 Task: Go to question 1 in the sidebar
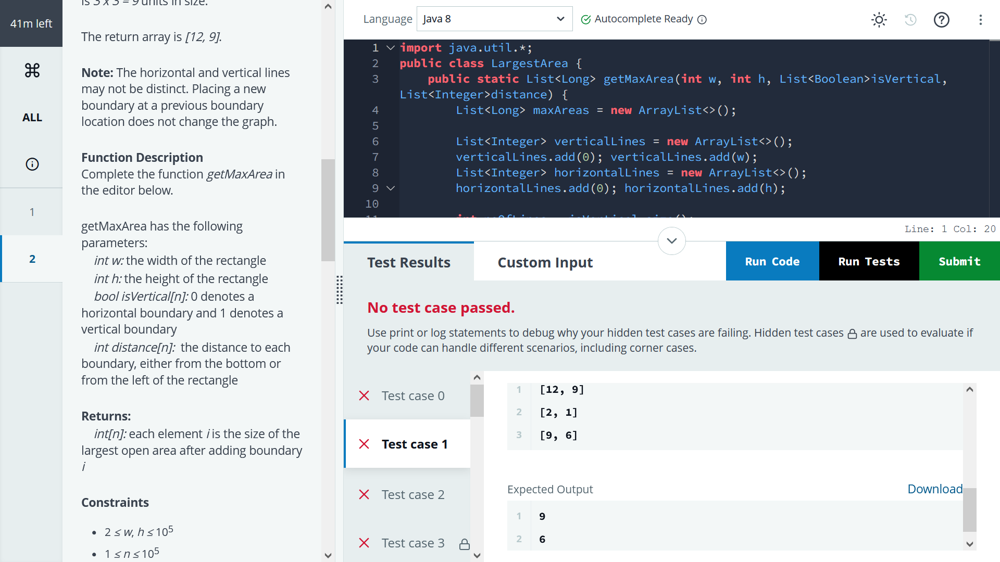coord(32,212)
